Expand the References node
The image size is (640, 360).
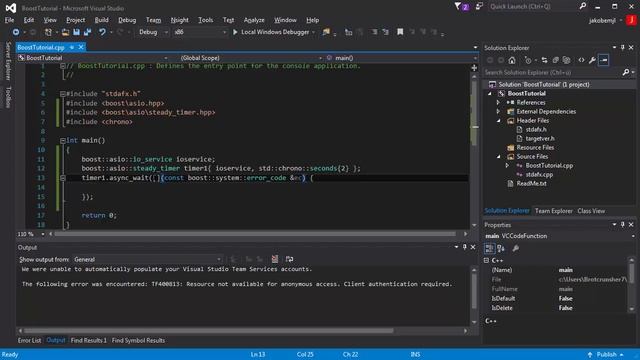pos(498,102)
